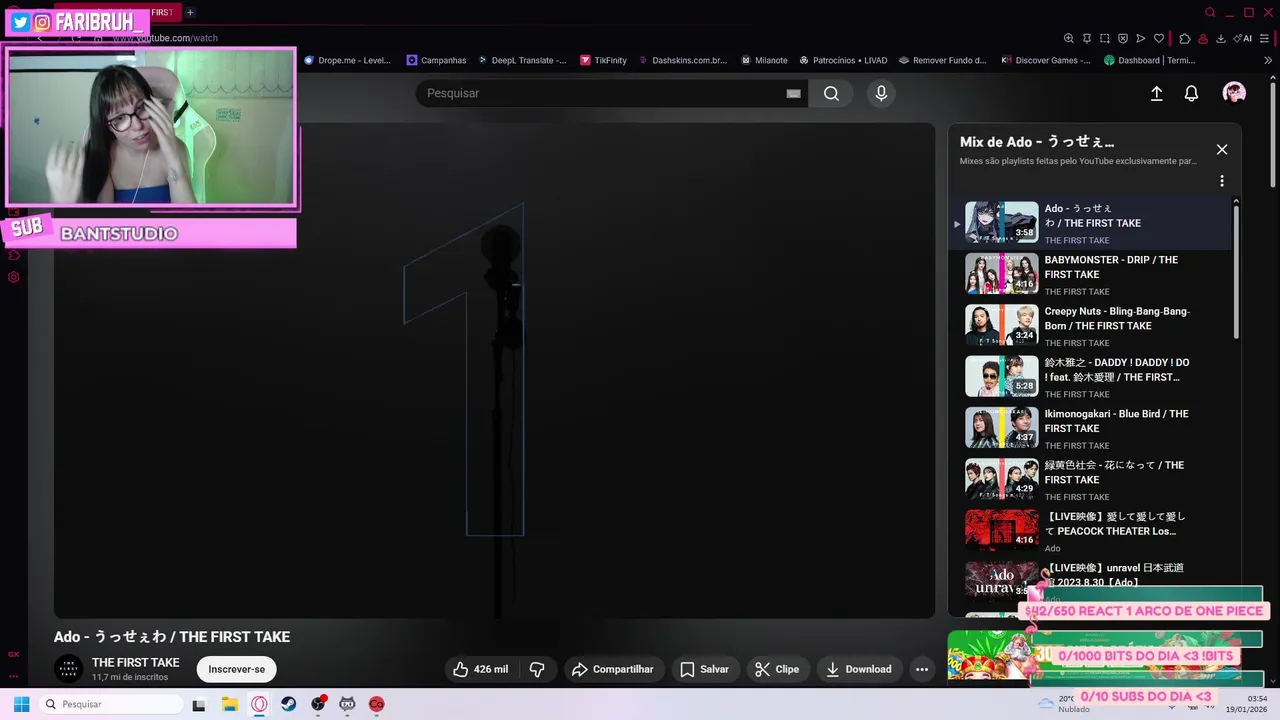The width and height of the screenshot is (1280, 720).
Task: Click the browser tab search icon
Action: click(1210, 12)
